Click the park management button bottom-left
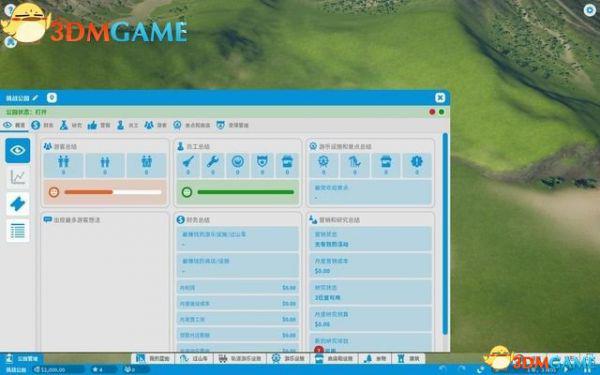Image resolution: width=600 pixels, height=375 pixels. click(x=22, y=359)
